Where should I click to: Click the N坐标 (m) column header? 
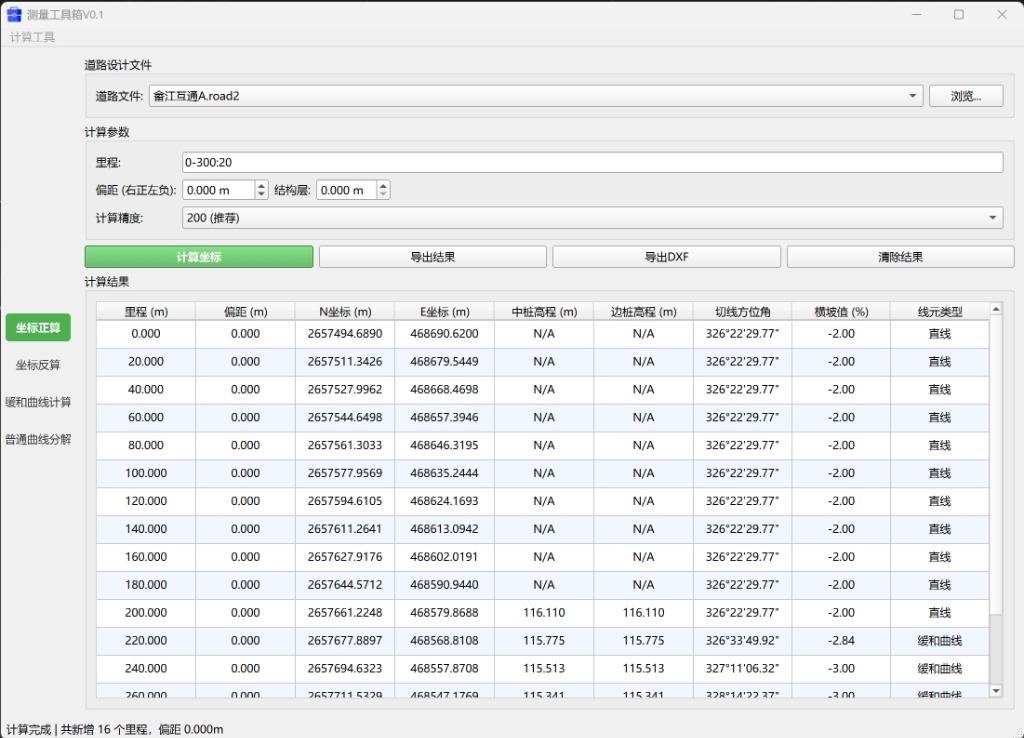345,312
